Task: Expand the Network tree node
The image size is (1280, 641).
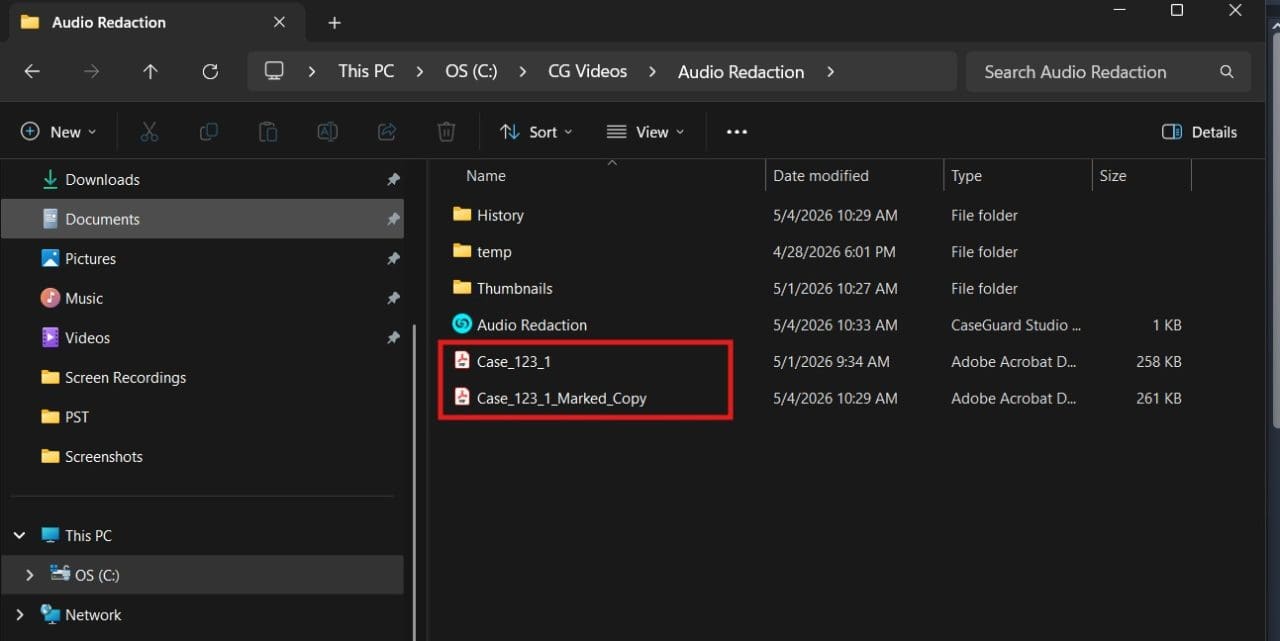Action: 19,615
